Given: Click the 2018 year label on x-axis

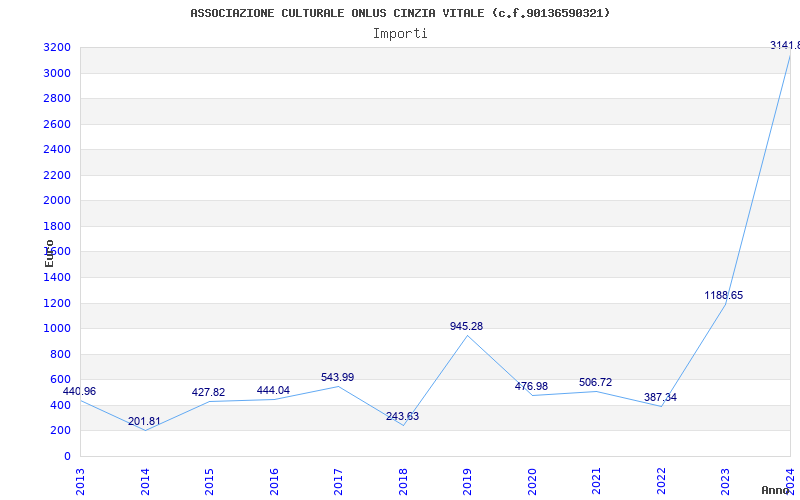Looking at the screenshot, I should 403,481.
